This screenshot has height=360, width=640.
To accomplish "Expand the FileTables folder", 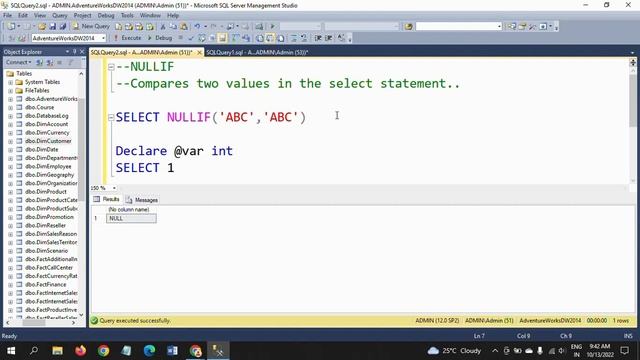I will pos(10,91).
